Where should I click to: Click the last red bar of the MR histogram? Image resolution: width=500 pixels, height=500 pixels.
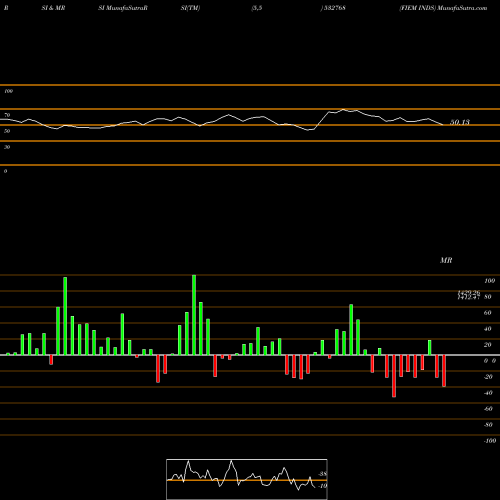(444, 371)
